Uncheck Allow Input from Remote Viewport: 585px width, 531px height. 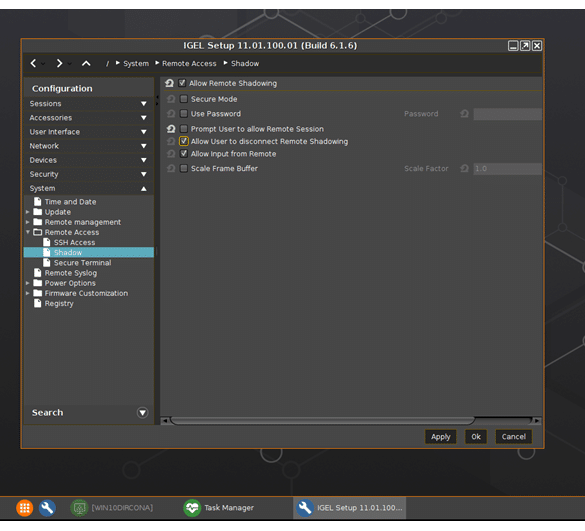(x=184, y=153)
